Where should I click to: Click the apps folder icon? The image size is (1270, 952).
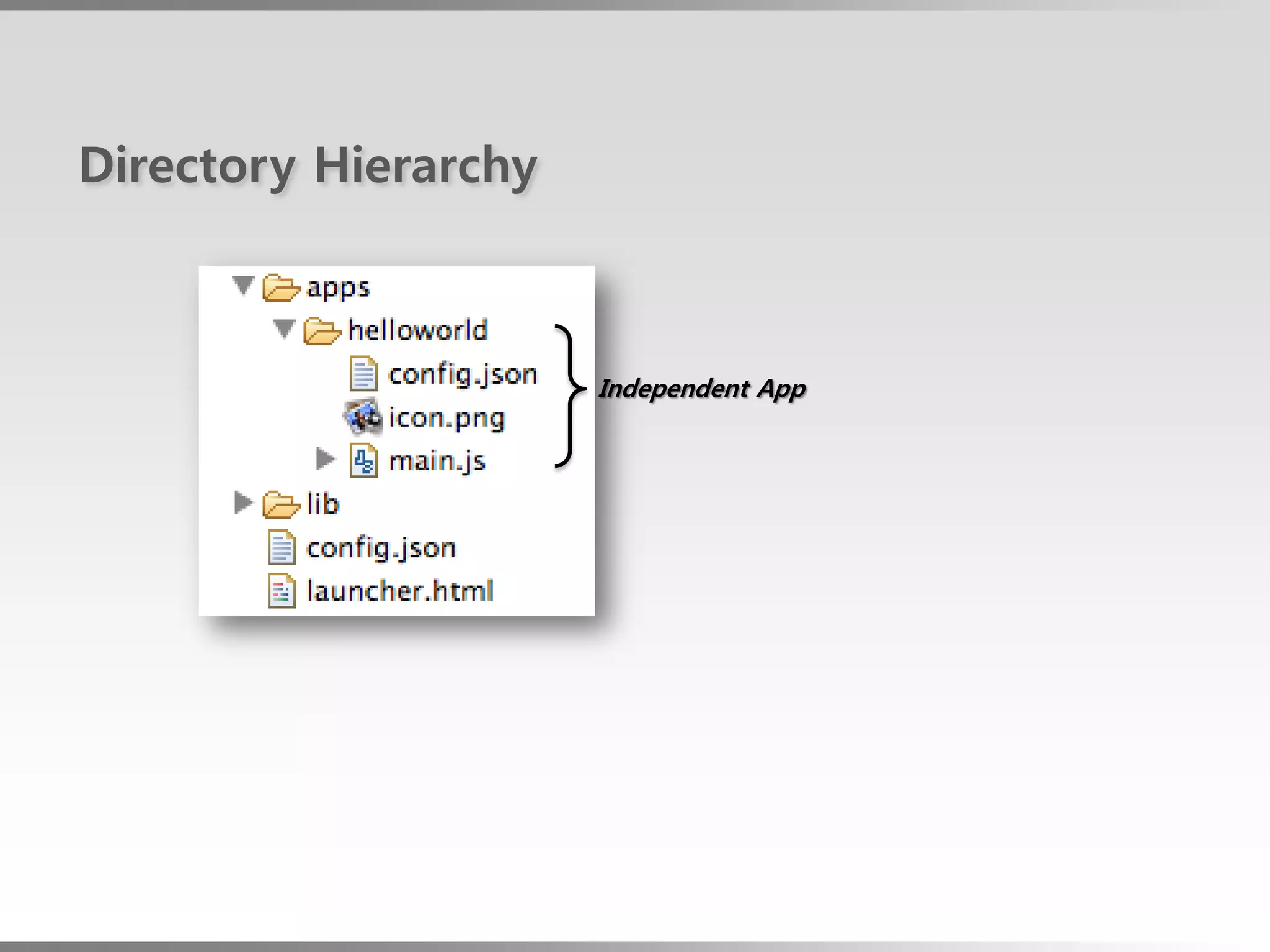tap(280, 288)
